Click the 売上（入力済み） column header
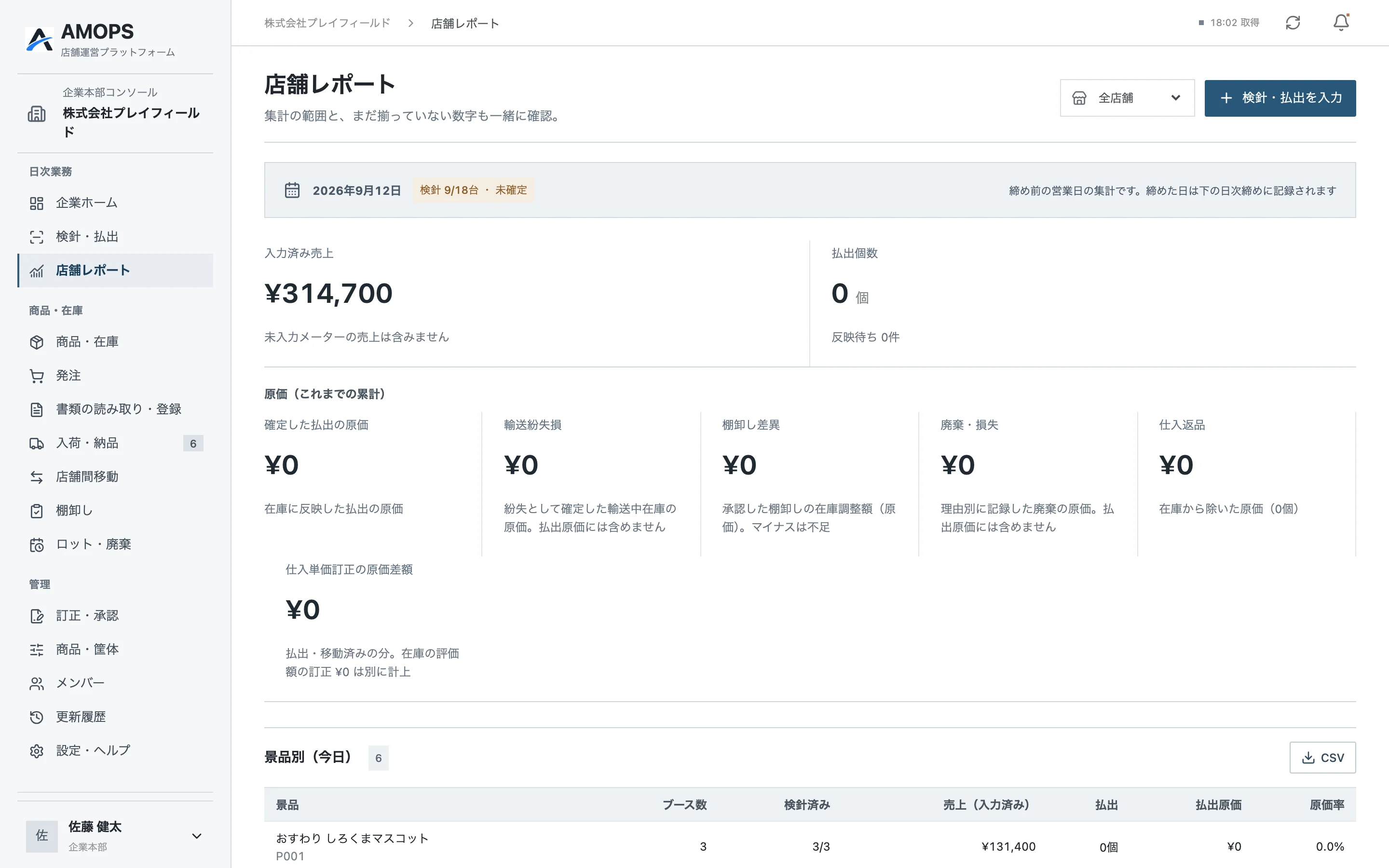 [986, 805]
